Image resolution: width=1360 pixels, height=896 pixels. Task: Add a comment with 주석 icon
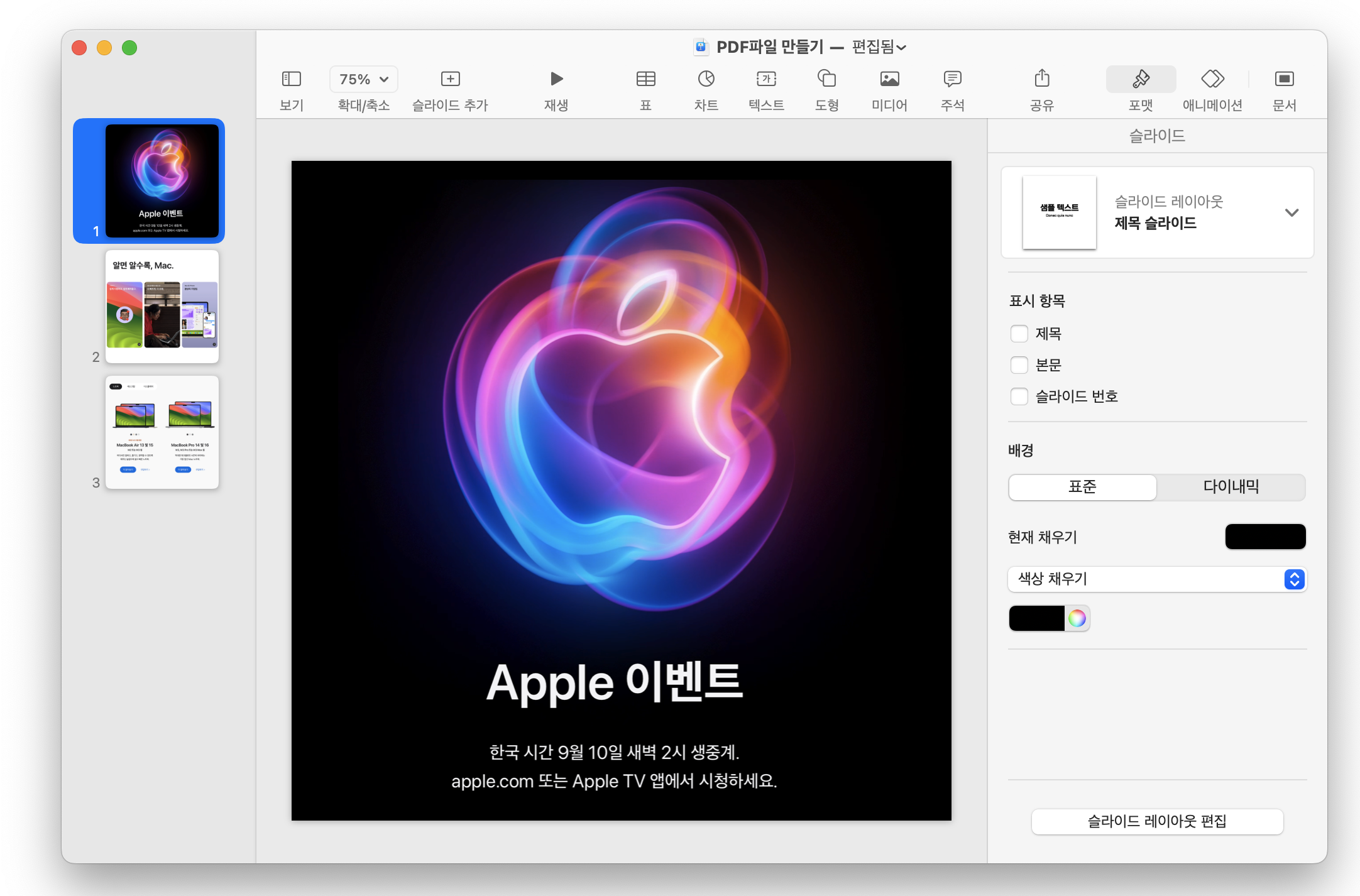[x=952, y=79]
